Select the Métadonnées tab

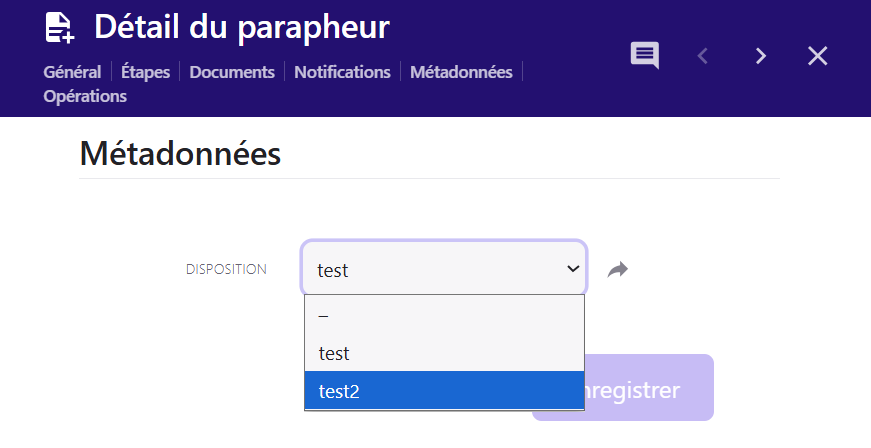[x=461, y=72]
